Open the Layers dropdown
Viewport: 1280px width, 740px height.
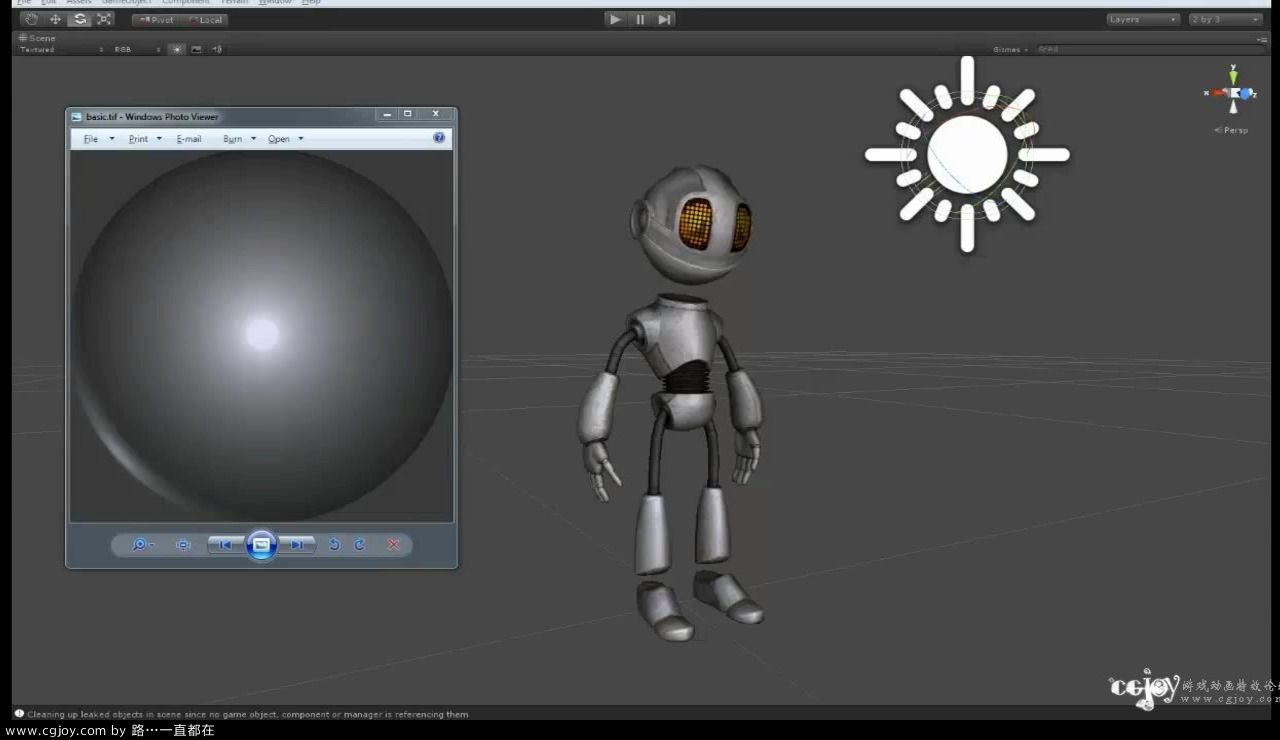pos(1143,19)
